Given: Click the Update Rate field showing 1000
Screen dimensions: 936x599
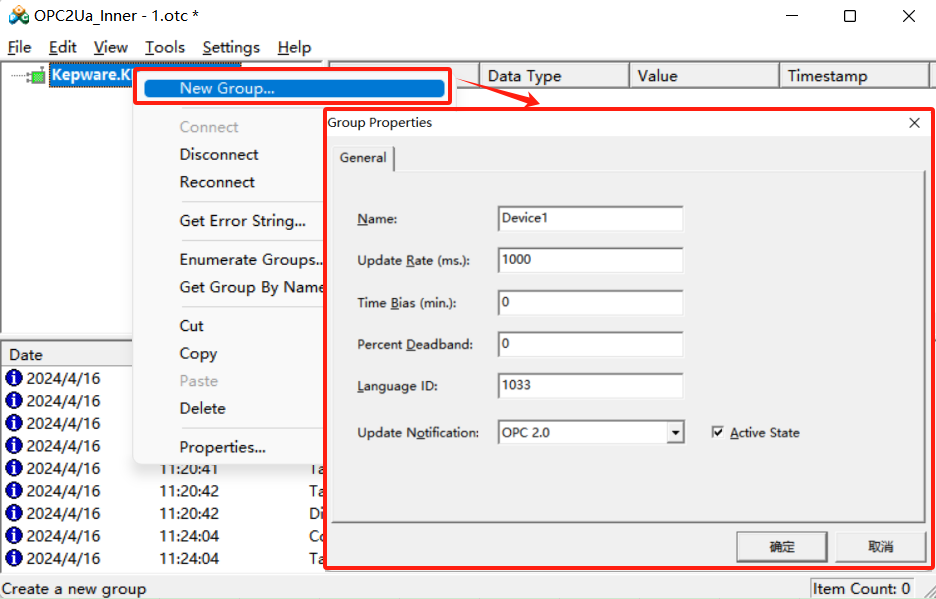Looking at the screenshot, I should point(590,260).
